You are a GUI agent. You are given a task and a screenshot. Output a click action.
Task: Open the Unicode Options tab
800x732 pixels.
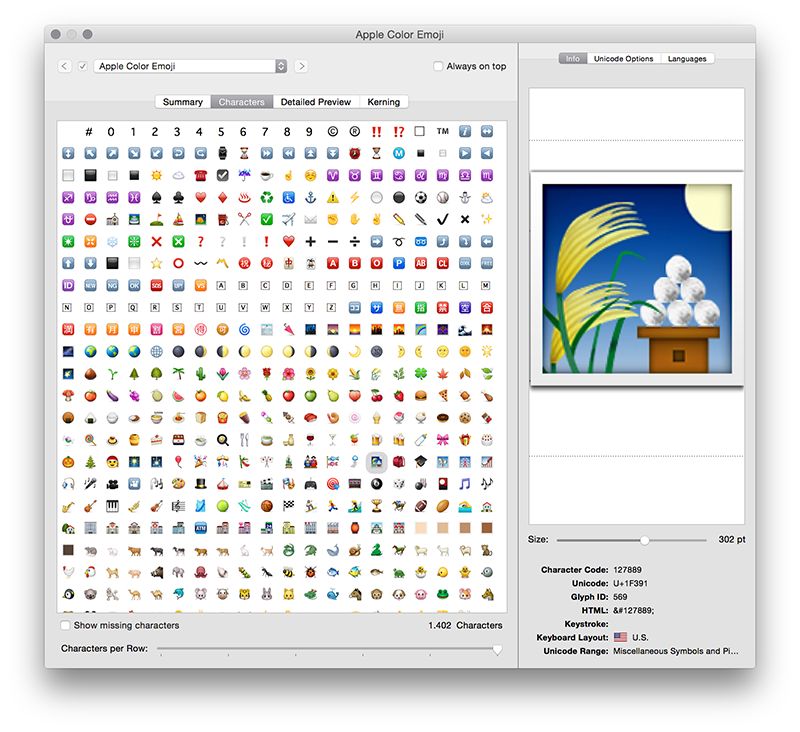623,59
